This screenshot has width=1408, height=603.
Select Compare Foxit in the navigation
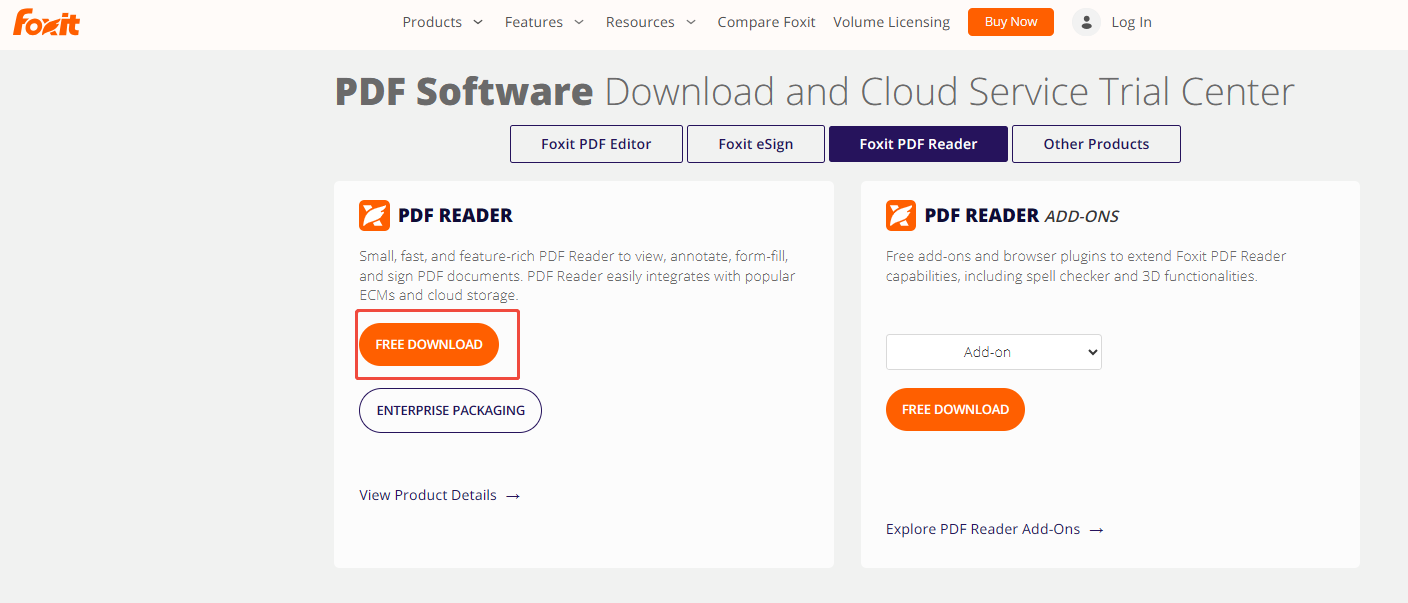[766, 21]
